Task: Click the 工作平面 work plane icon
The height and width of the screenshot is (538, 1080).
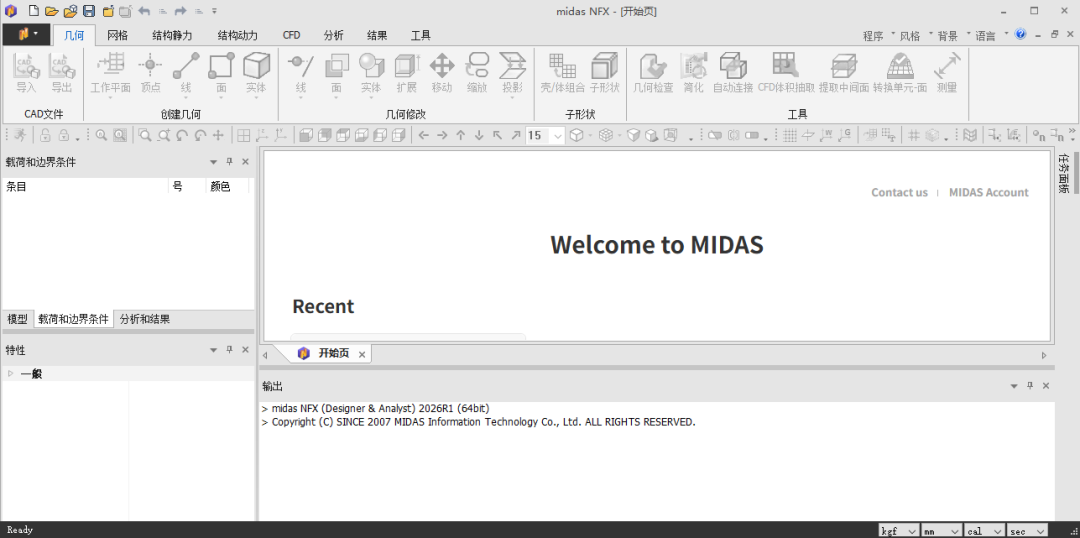Action: (110, 74)
